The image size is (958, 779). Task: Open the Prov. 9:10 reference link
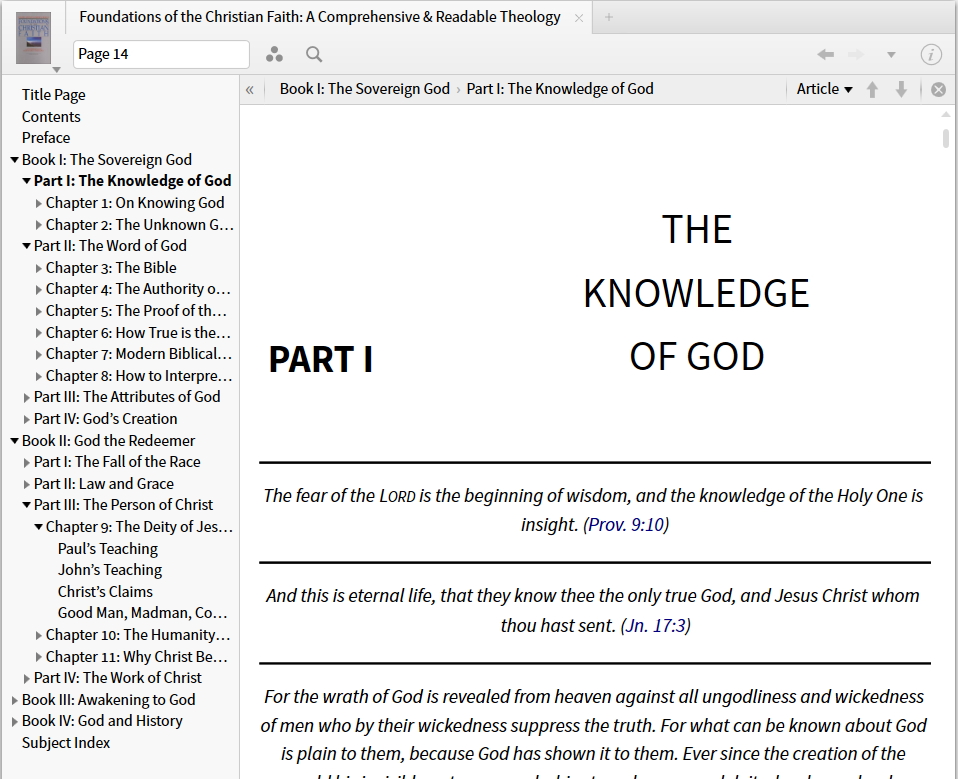click(626, 525)
